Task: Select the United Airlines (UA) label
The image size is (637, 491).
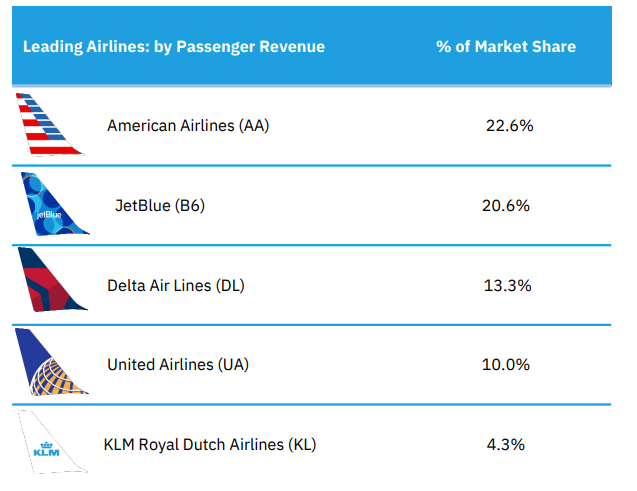Action: pos(178,364)
